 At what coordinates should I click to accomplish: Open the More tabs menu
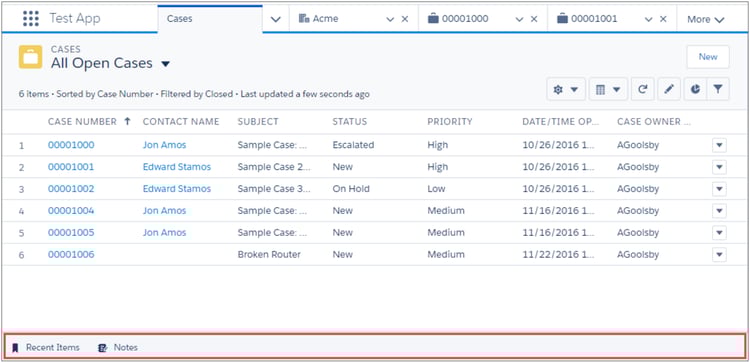[706, 20]
